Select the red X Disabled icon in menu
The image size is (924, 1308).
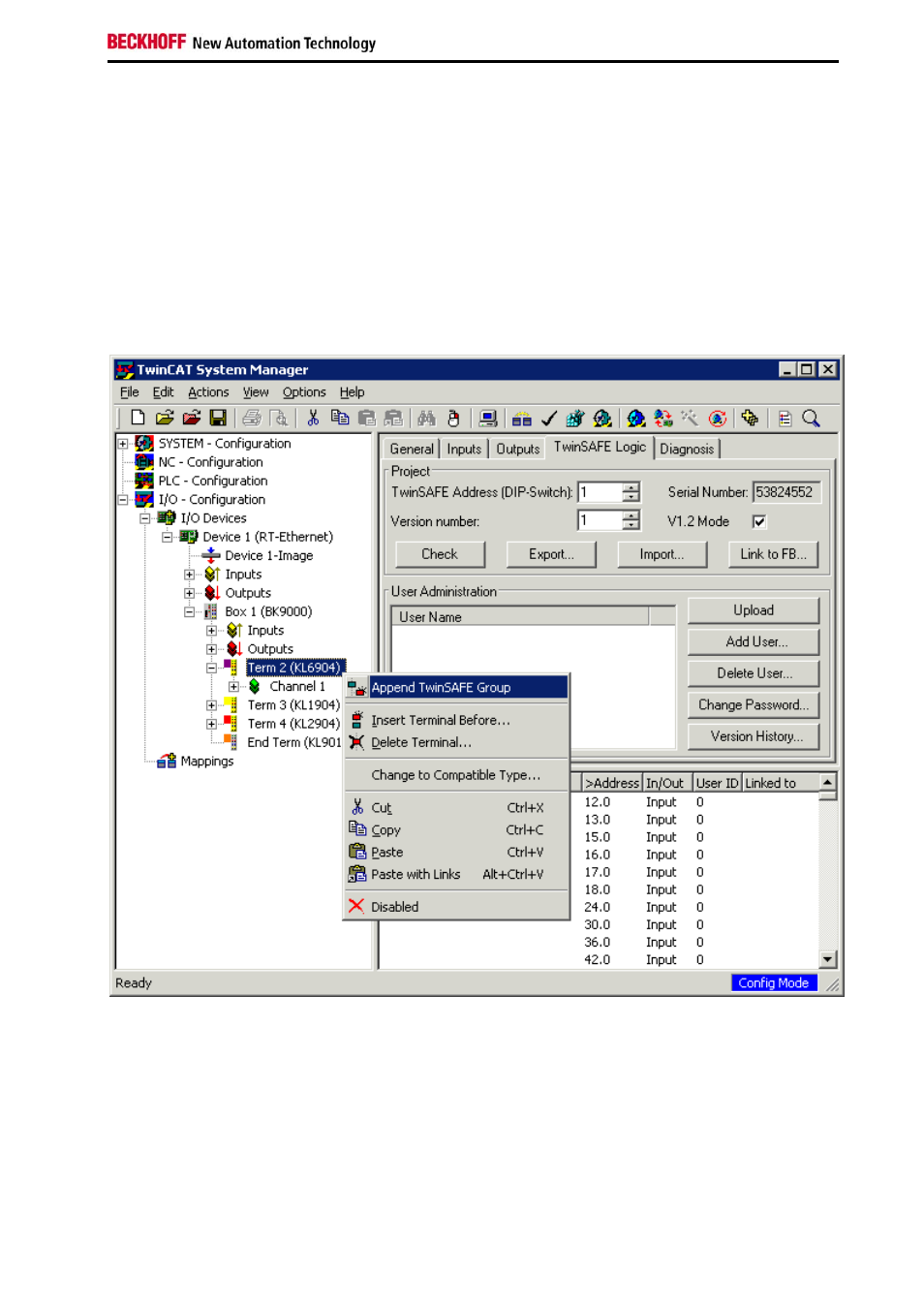pos(356,906)
